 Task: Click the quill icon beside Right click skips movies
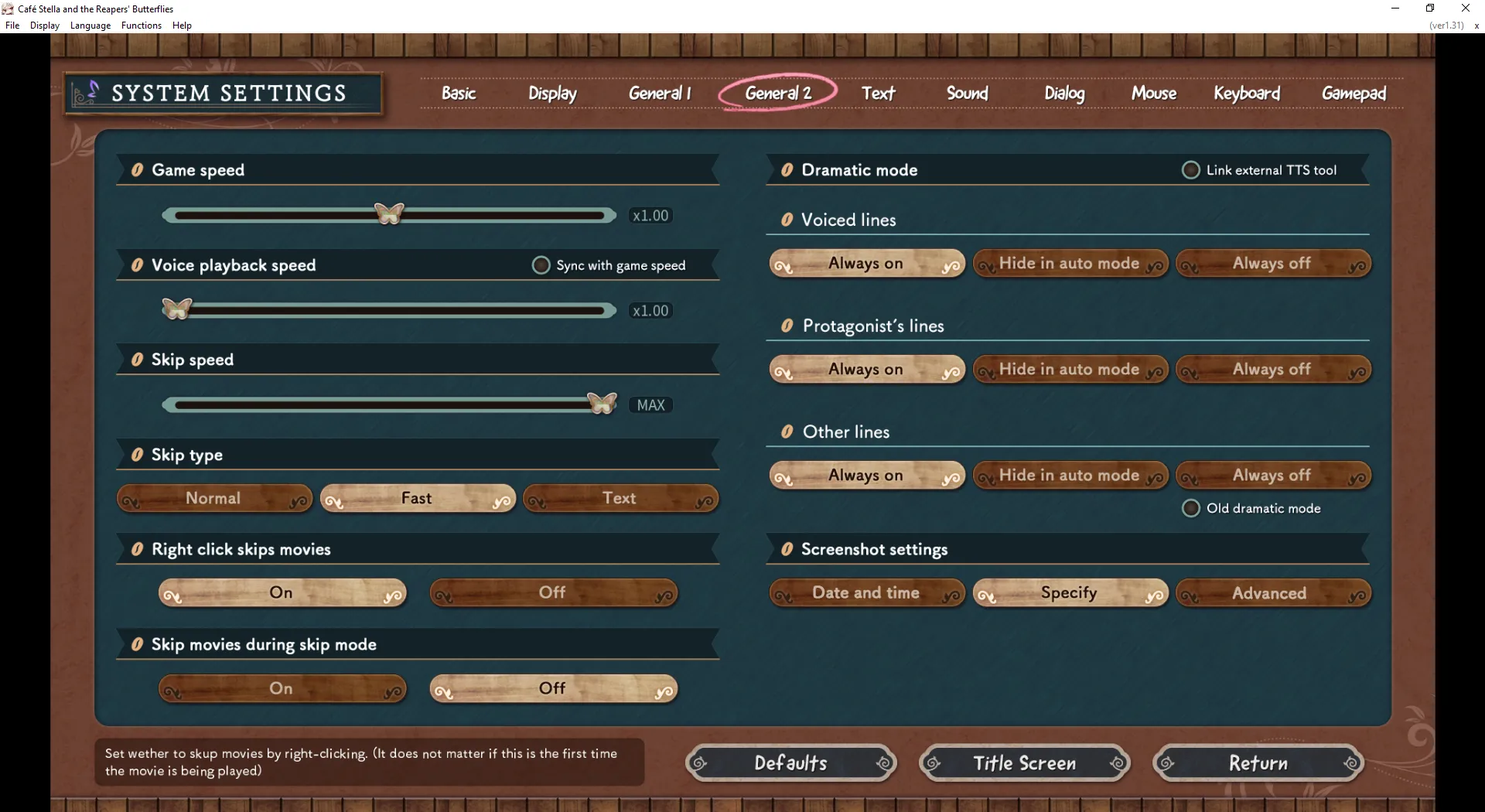tap(137, 549)
